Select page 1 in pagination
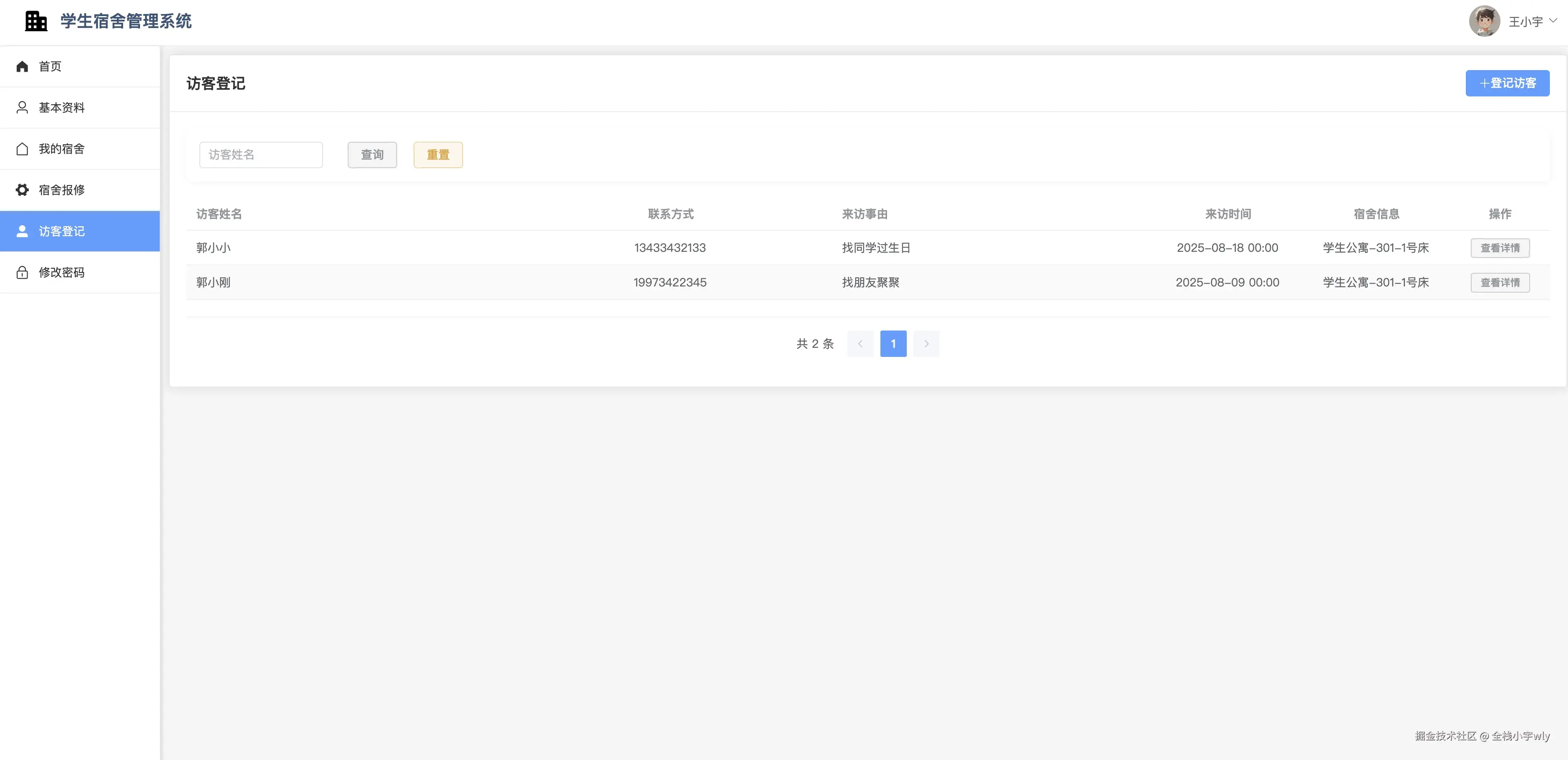The image size is (1568, 760). [893, 344]
